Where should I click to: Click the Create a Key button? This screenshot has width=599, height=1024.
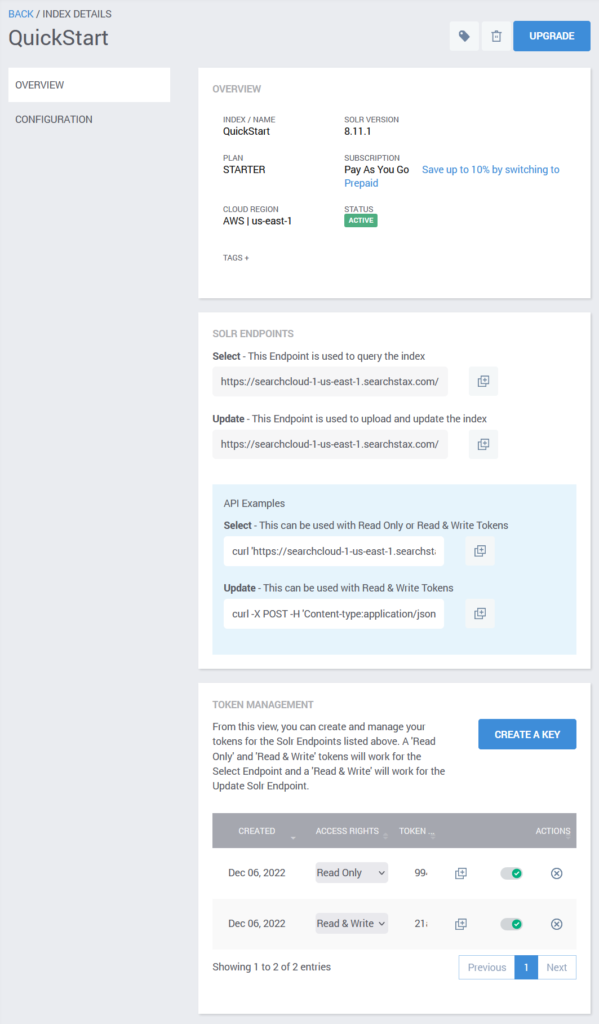point(527,735)
